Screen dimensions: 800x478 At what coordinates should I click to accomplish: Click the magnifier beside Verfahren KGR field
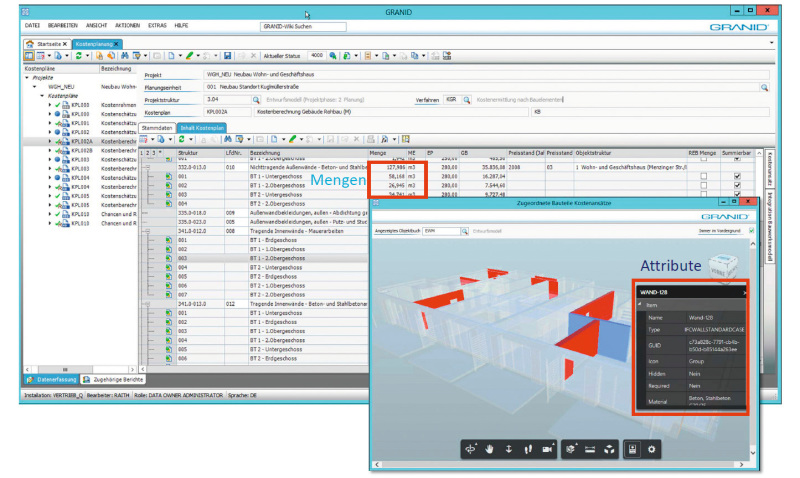[466, 100]
